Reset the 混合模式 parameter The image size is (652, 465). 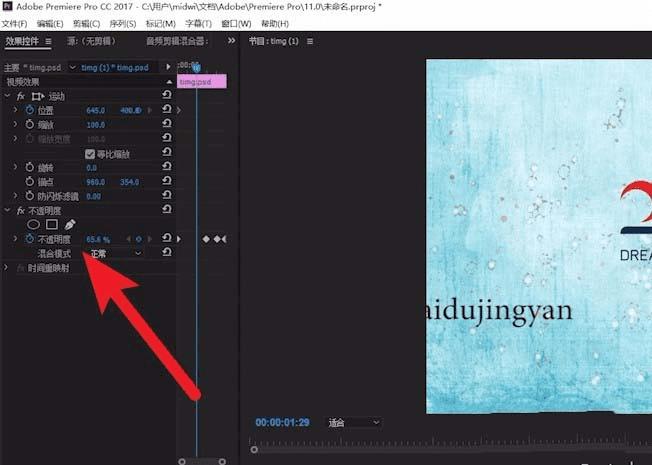click(x=167, y=252)
